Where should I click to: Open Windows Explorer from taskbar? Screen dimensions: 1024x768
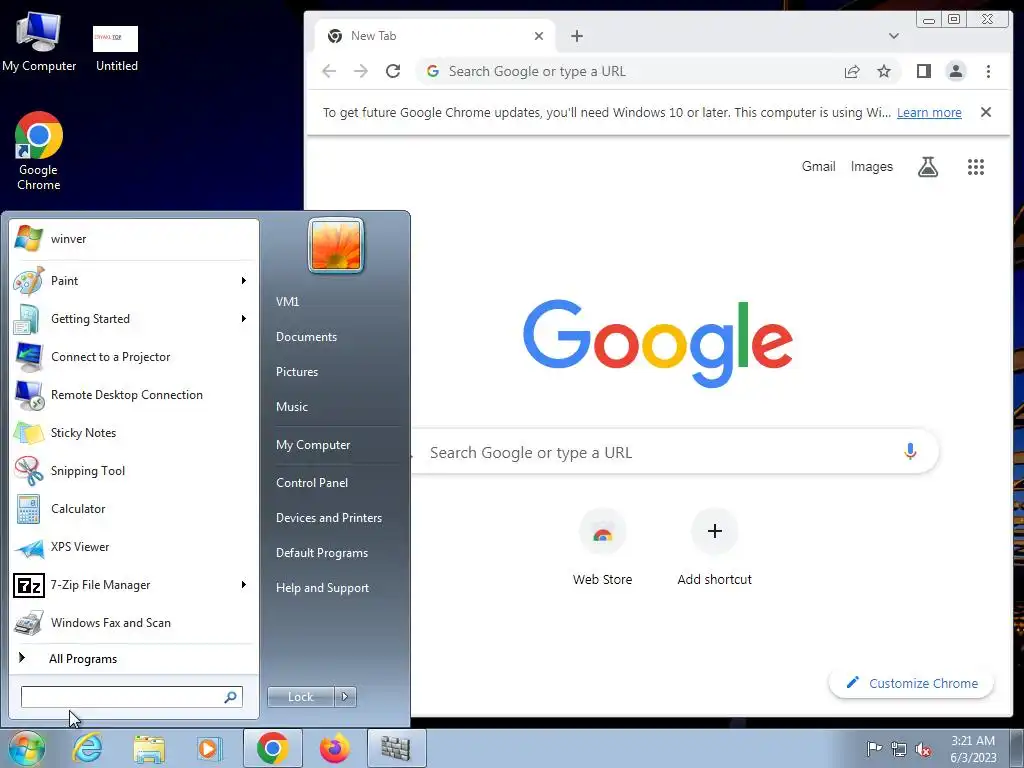(149, 748)
